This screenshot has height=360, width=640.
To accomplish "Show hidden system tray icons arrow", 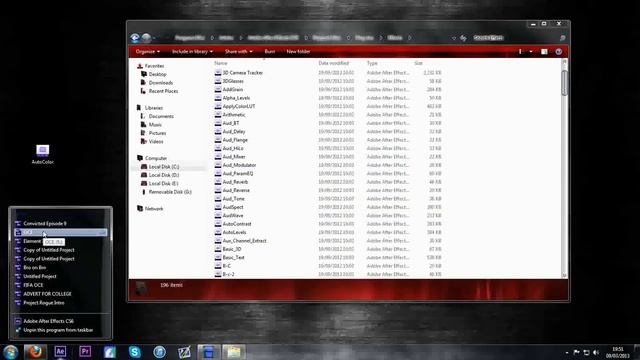I will coord(567,352).
